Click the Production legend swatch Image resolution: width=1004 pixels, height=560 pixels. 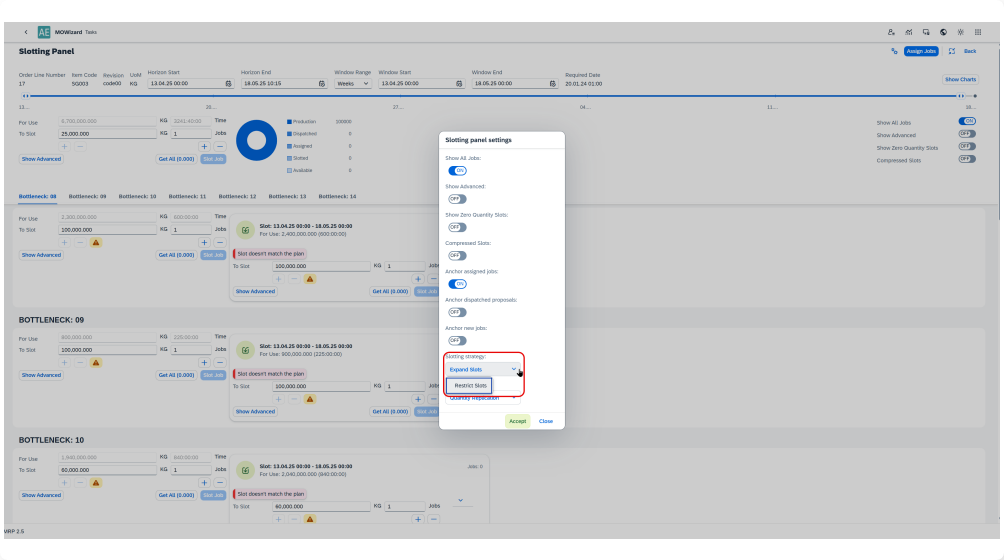[289, 122]
